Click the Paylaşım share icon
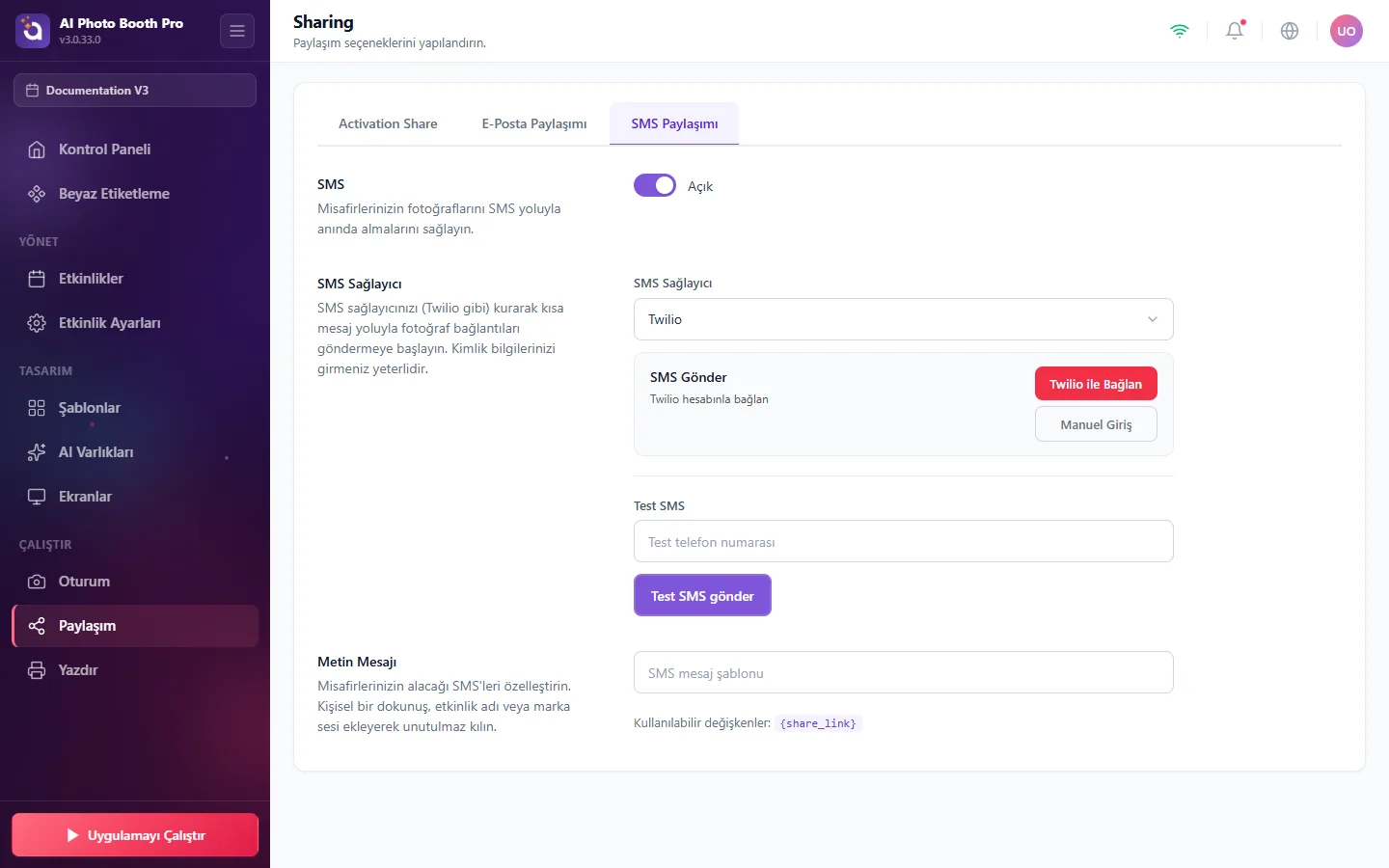Screen dimensions: 1389x868 click(37, 626)
